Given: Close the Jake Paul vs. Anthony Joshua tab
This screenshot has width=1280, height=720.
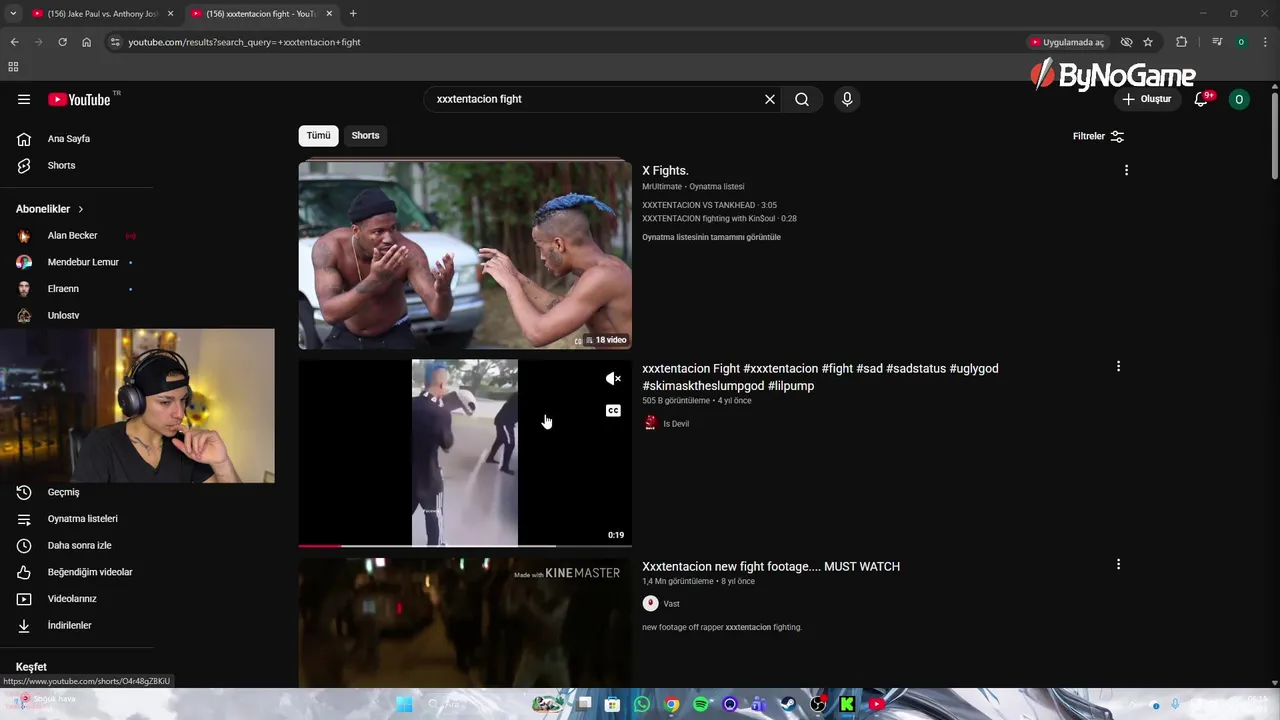Looking at the screenshot, I should tap(170, 14).
